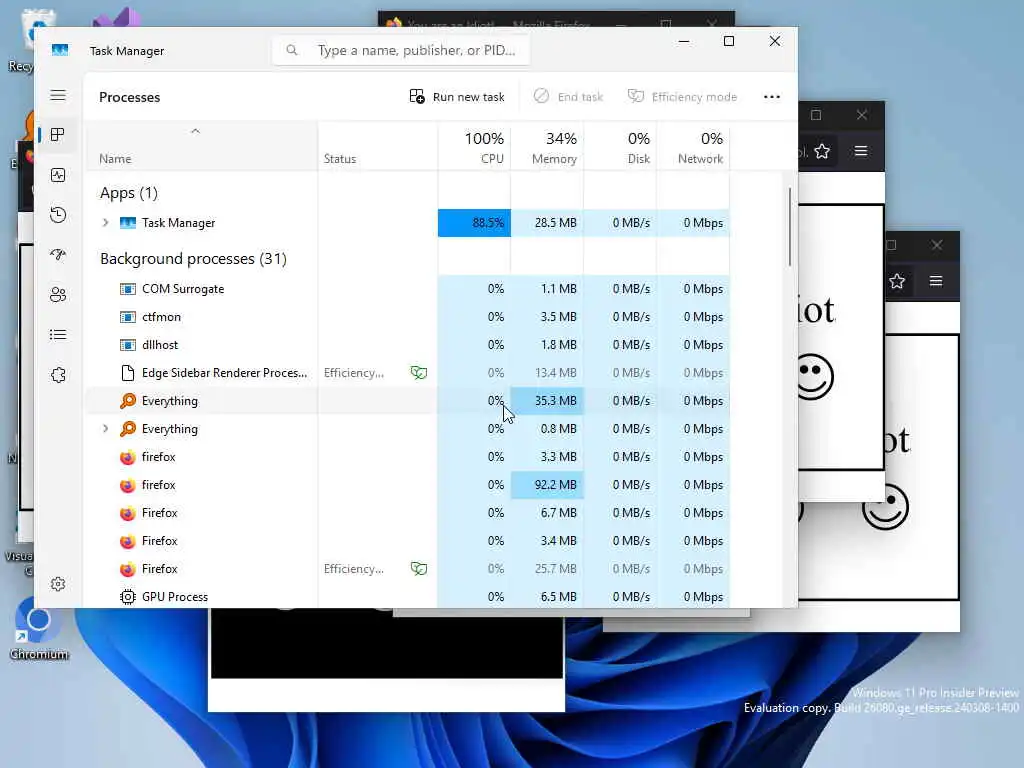Sort processes by Memory column
The height and width of the screenshot is (768, 1024).
(547, 148)
